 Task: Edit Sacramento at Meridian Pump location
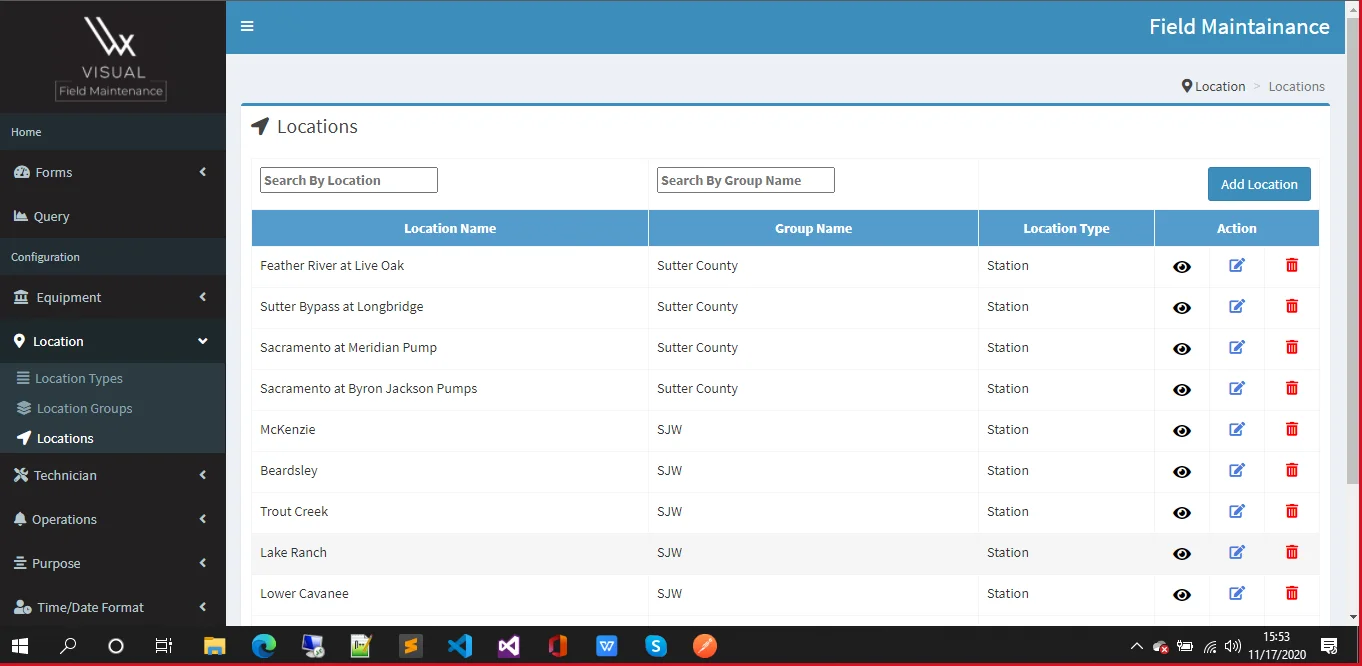coord(1237,347)
